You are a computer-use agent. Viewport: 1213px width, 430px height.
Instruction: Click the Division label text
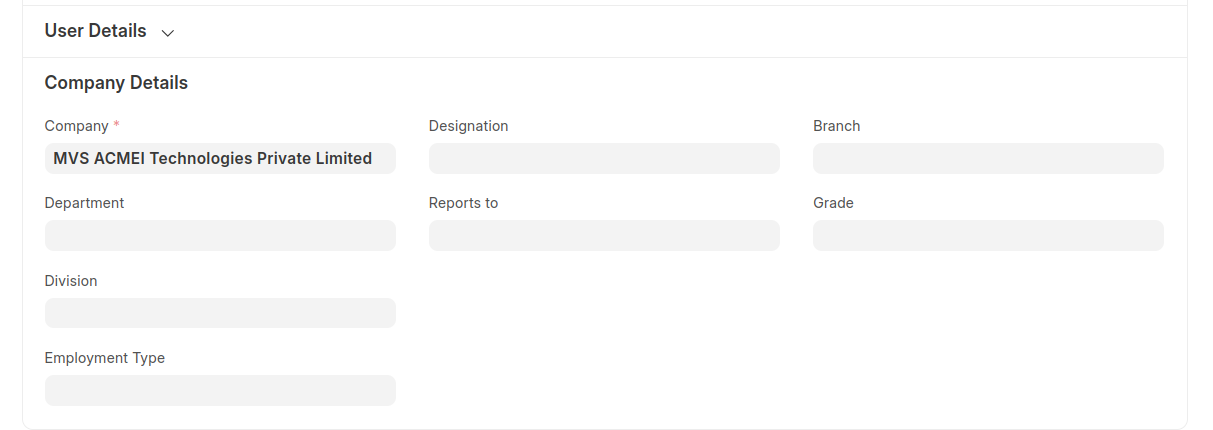(x=71, y=281)
